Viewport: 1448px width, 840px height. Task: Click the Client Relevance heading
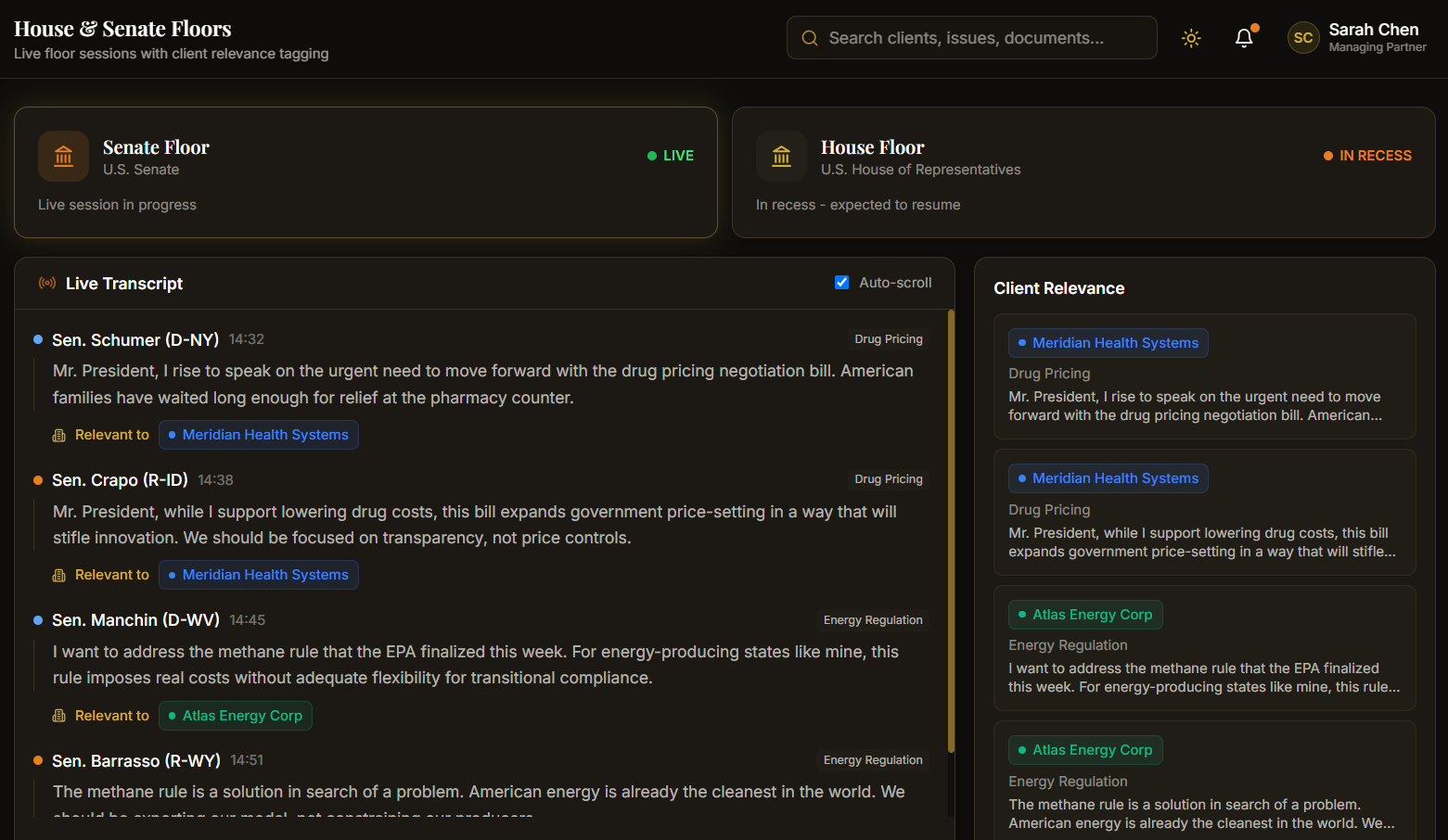(1059, 288)
